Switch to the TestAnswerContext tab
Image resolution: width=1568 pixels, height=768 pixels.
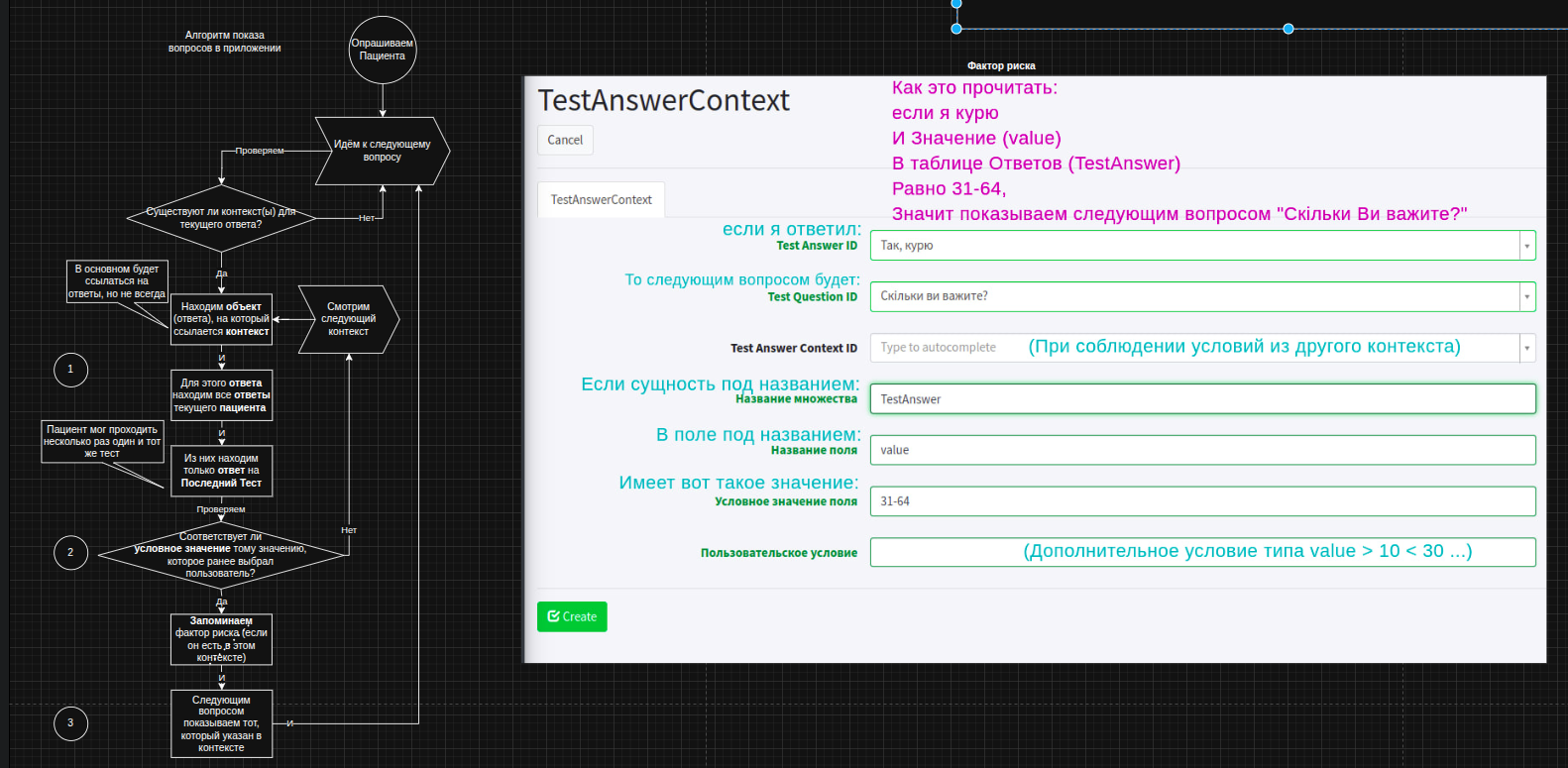click(x=601, y=200)
